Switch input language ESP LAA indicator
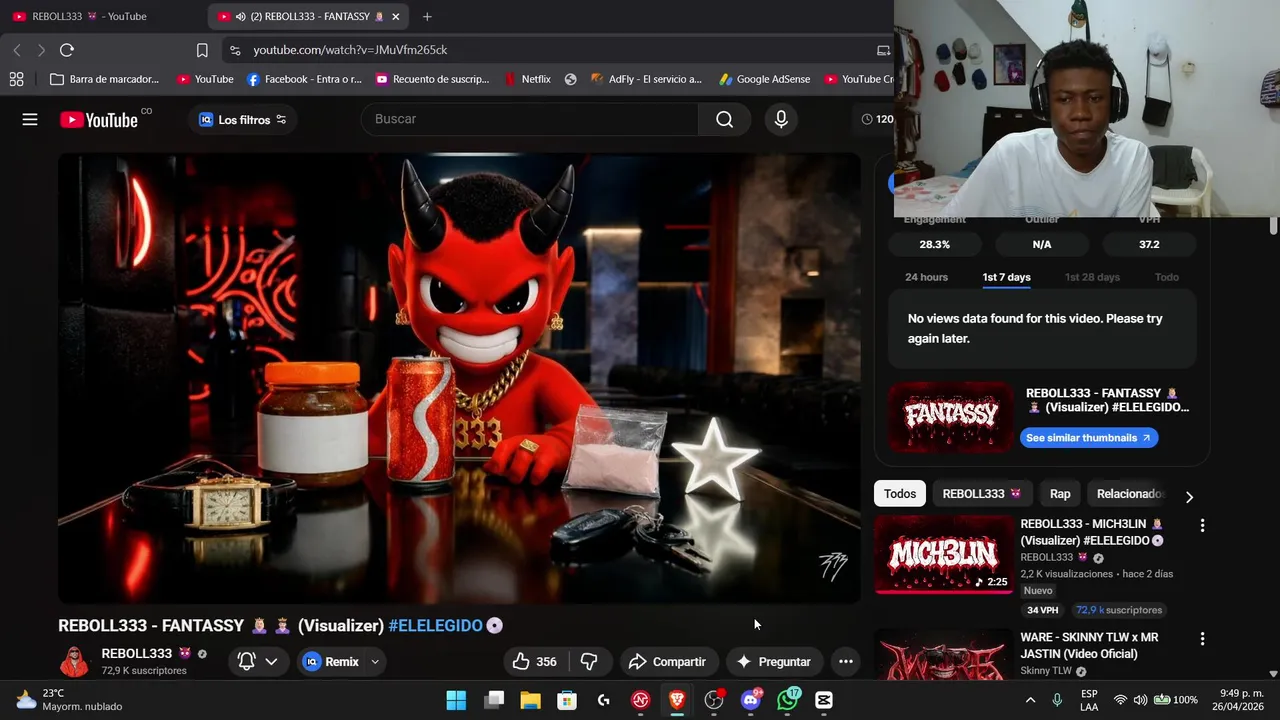This screenshot has height=720, width=1280. click(1089, 700)
